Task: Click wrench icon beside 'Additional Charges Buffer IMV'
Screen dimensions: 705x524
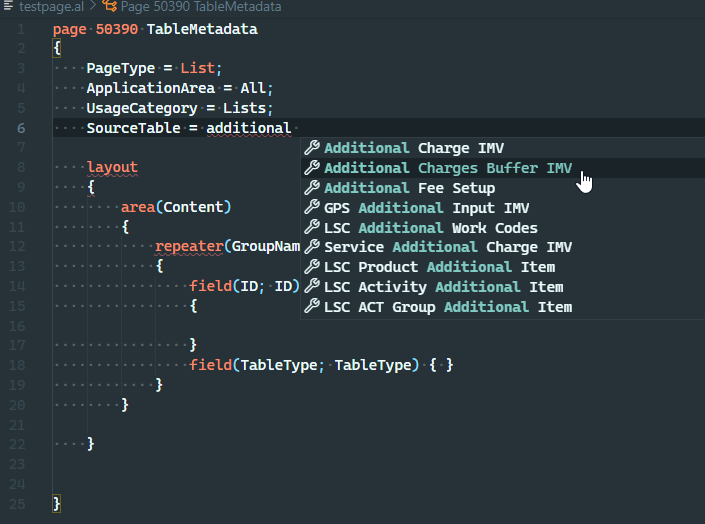Action: (312, 167)
